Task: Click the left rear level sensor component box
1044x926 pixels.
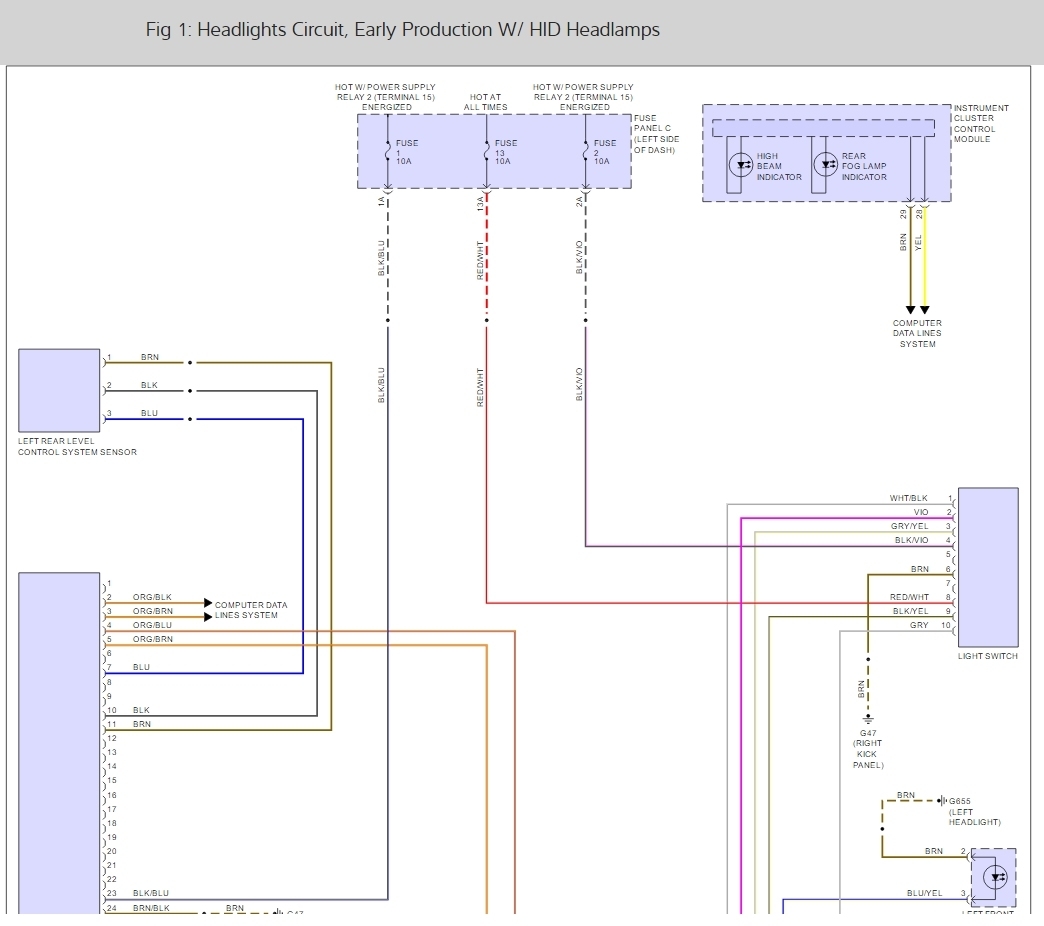Action: 59,390
